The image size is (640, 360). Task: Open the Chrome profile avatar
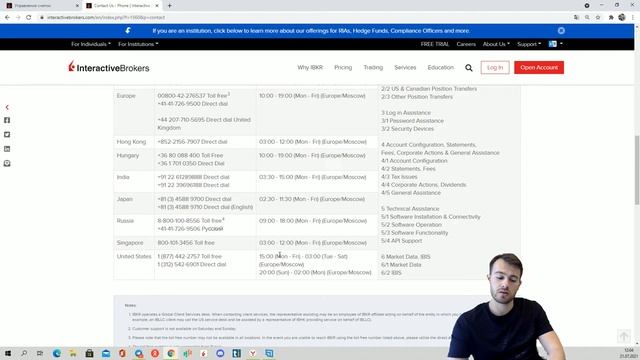point(622,18)
